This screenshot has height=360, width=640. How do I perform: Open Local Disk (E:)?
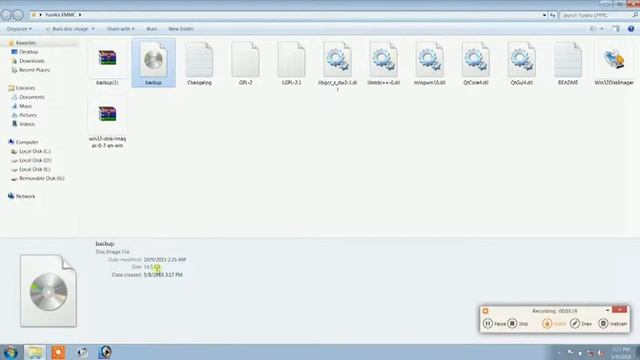(x=35, y=169)
